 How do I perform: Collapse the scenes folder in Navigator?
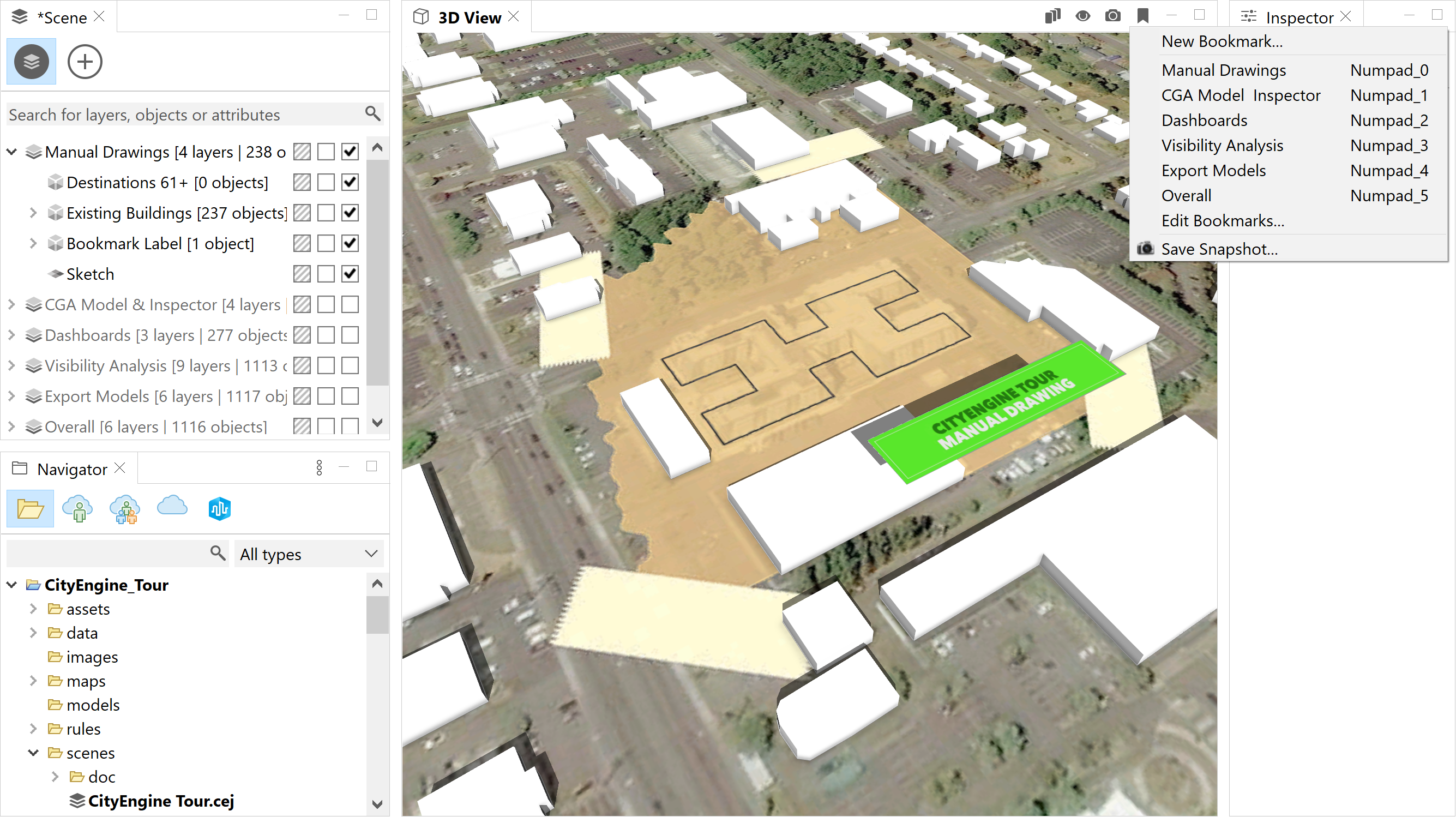[33, 753]
